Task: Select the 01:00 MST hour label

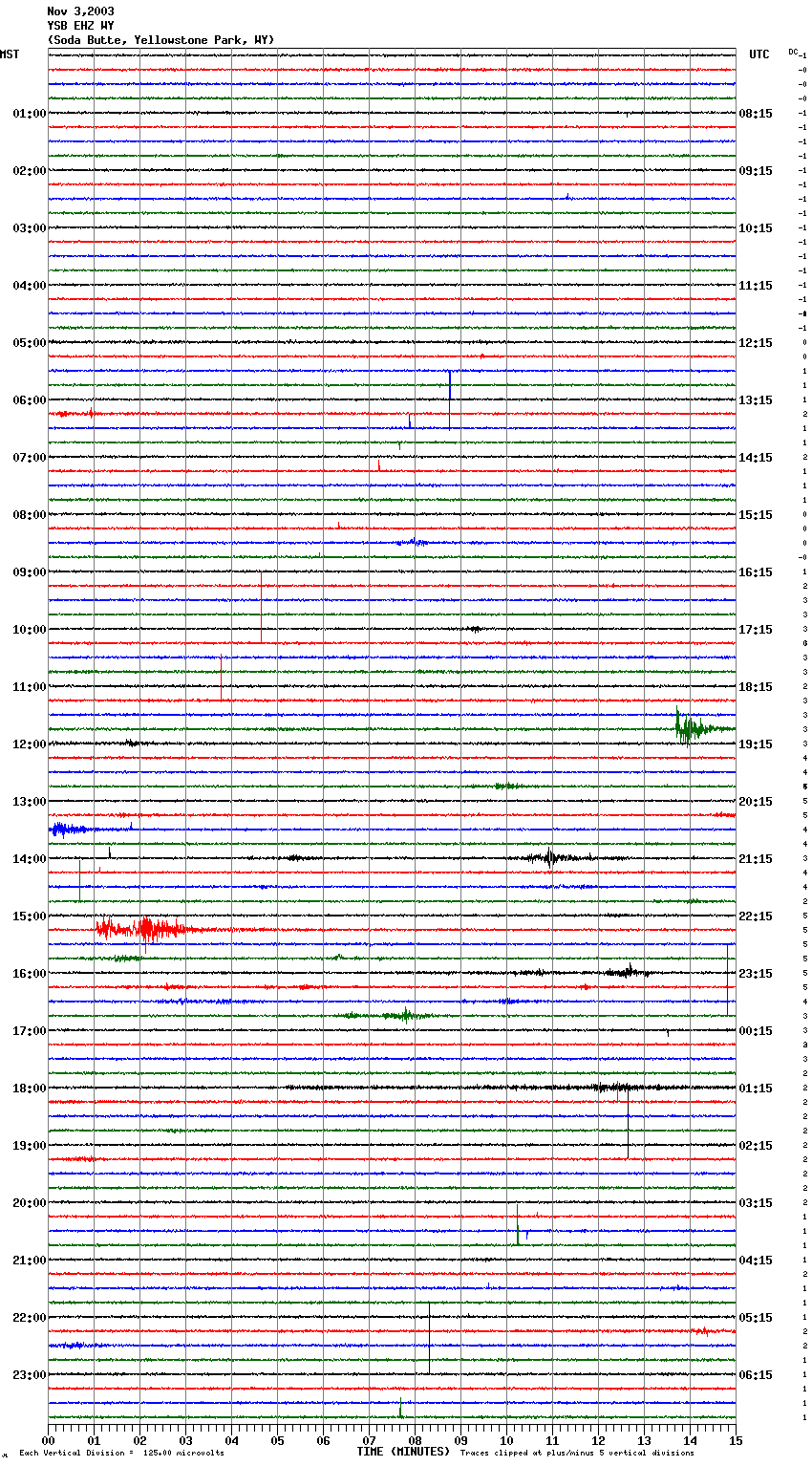Action: [x=30, y=114]
